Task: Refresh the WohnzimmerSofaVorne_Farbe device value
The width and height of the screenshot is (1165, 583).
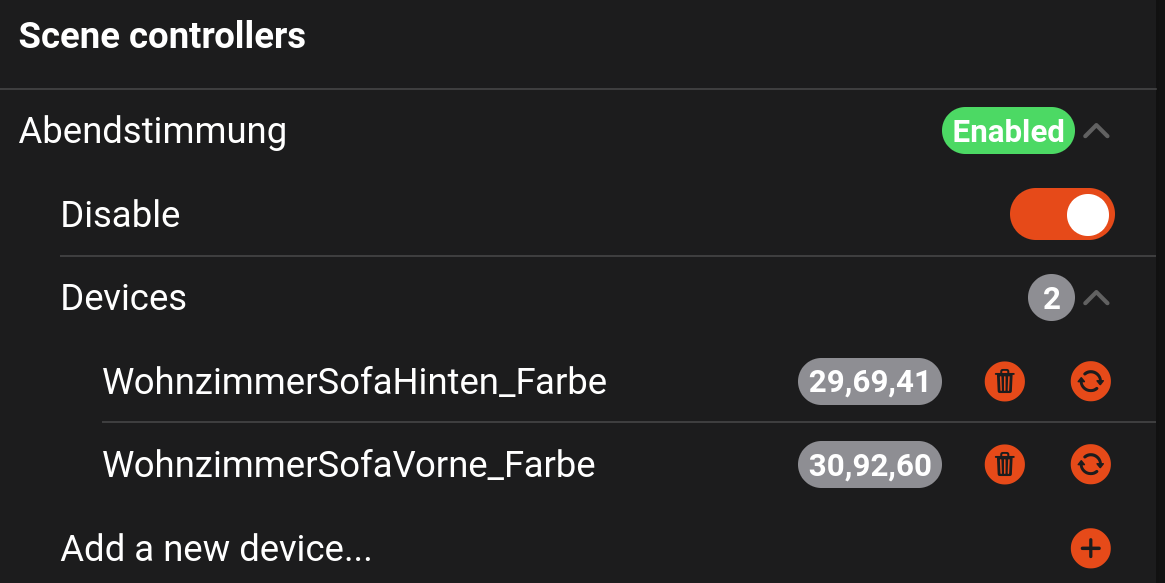Action: click(x=1090, y=464)
